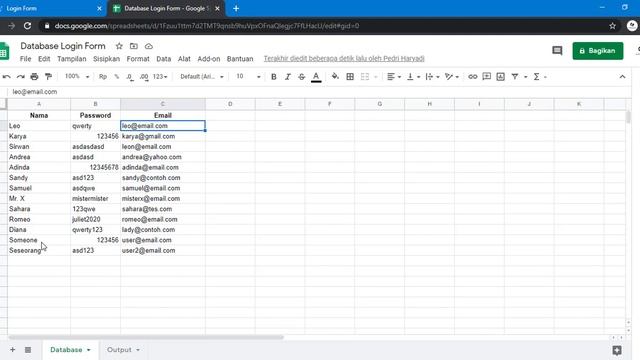The height and width of the screenshot is (360, 640).
Task: Open a new browser tab
Action: tap(236, 8)
